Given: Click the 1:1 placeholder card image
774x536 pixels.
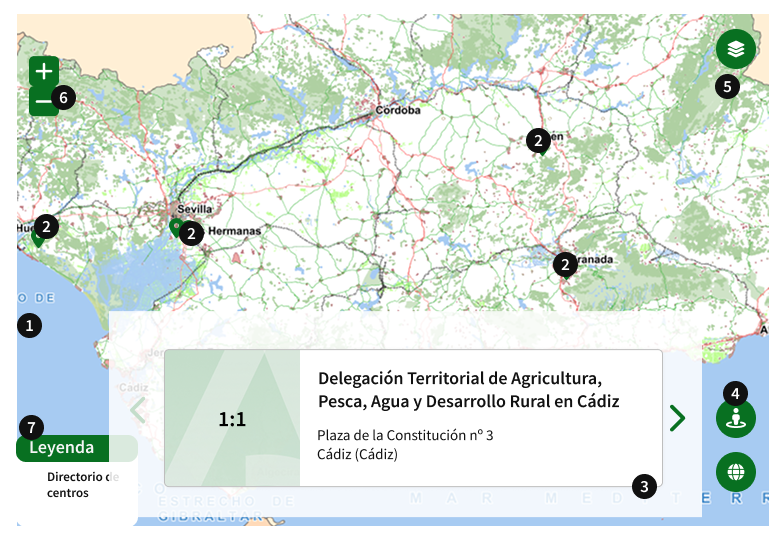Looking at the screenshot, I should (232, 418).
